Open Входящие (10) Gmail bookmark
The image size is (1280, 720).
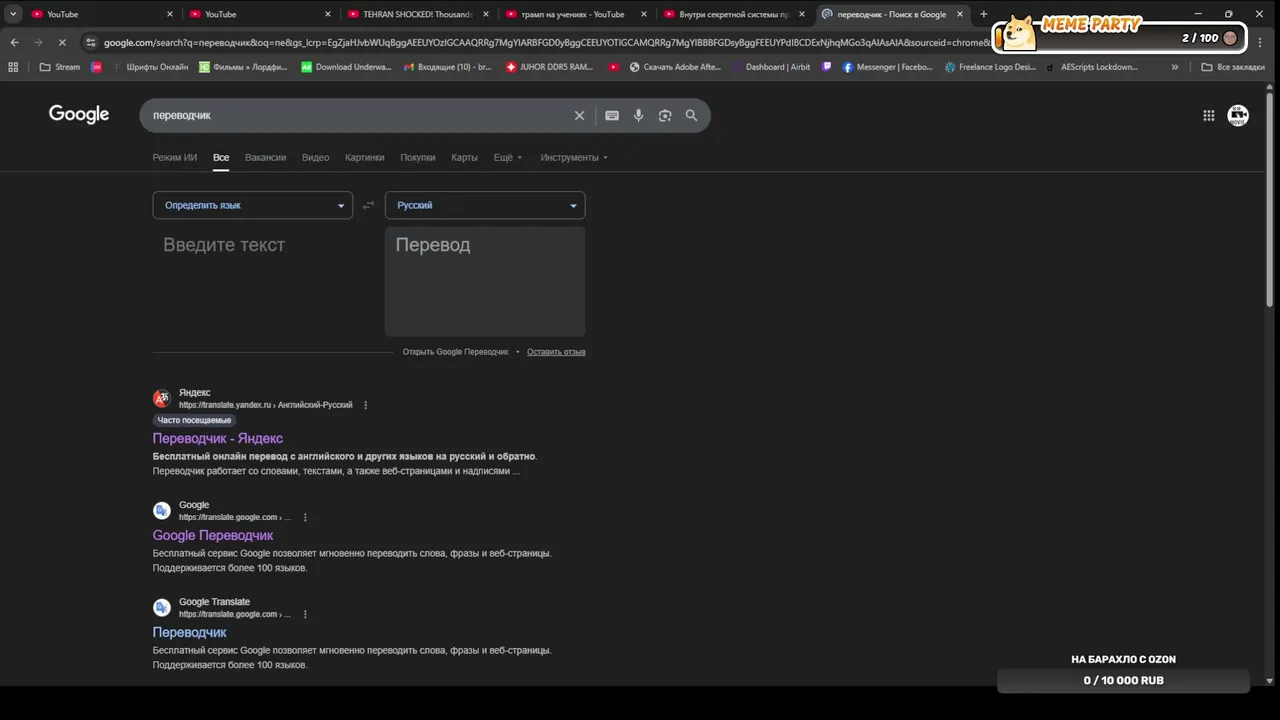coord(448,67)
